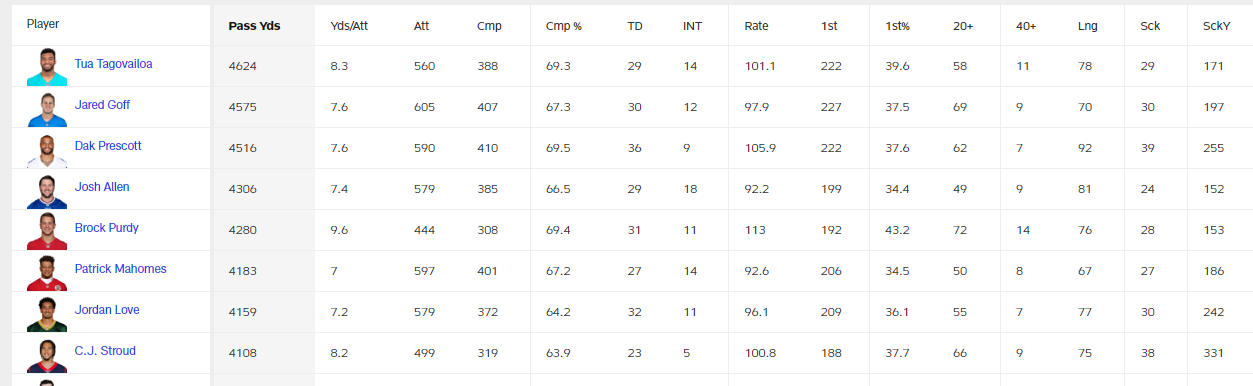Click Patrick Mahomes' headshot image
The width and height of the screenshot is (1253, 386).
46,272
